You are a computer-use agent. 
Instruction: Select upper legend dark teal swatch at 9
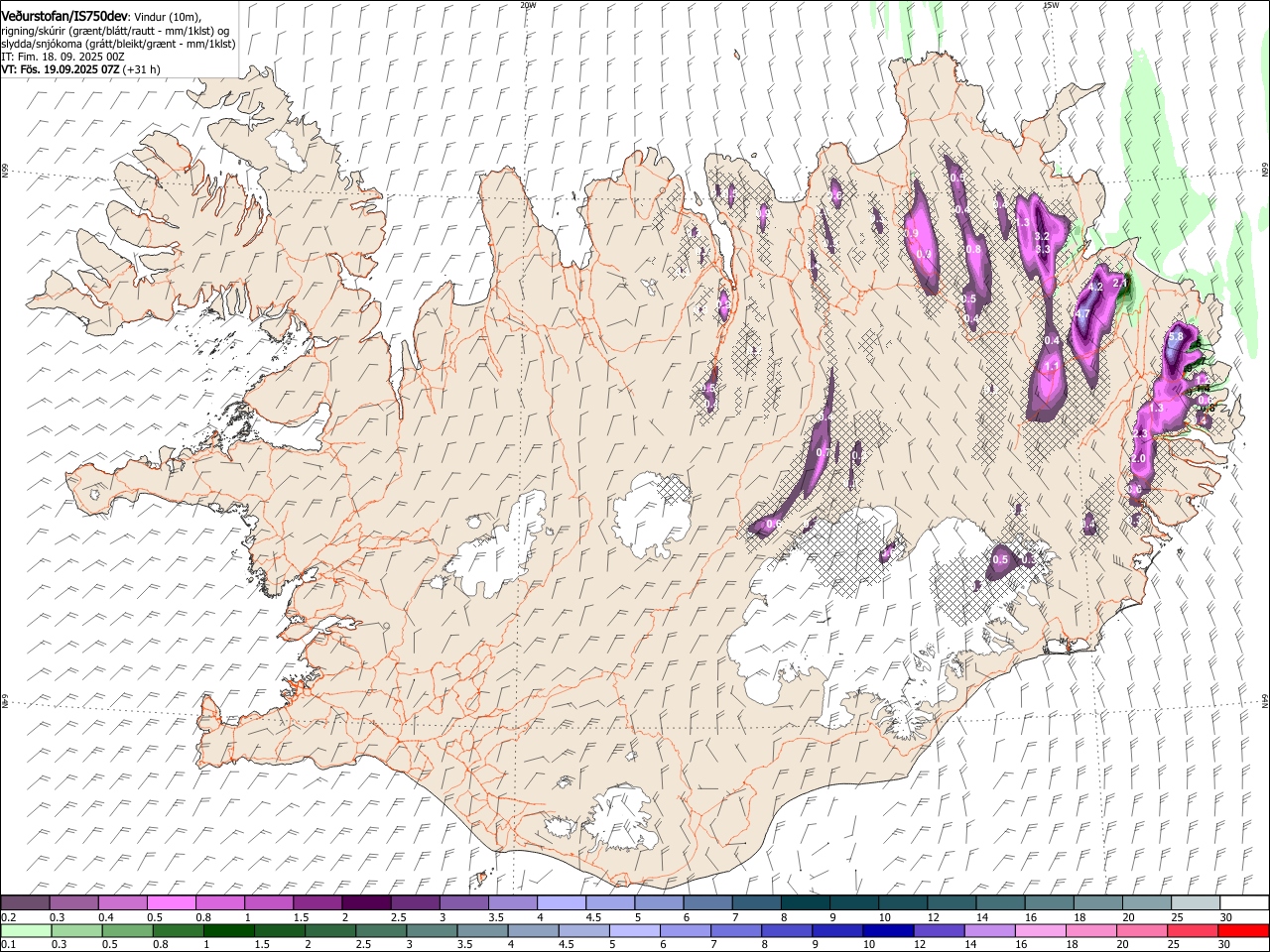coord(853,903)
